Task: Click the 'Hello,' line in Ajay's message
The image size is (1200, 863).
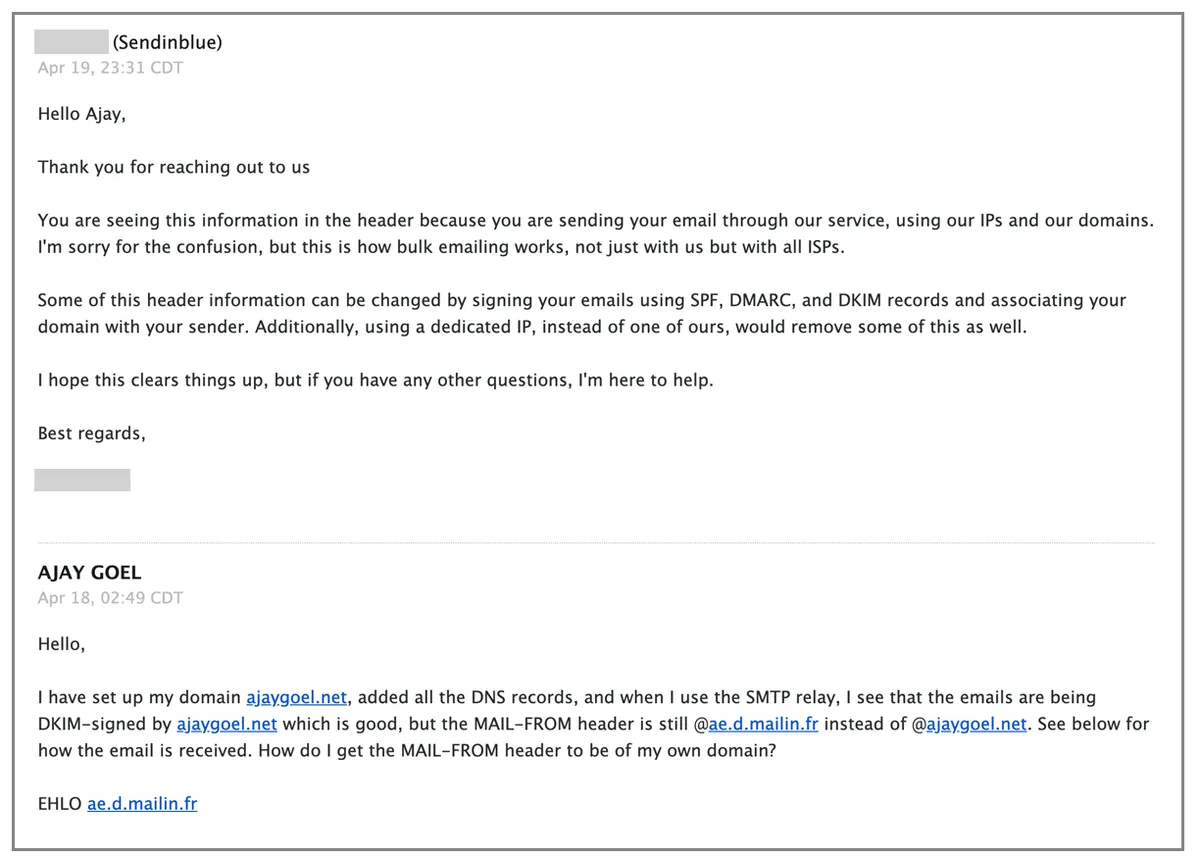Action: click(62, 644)
